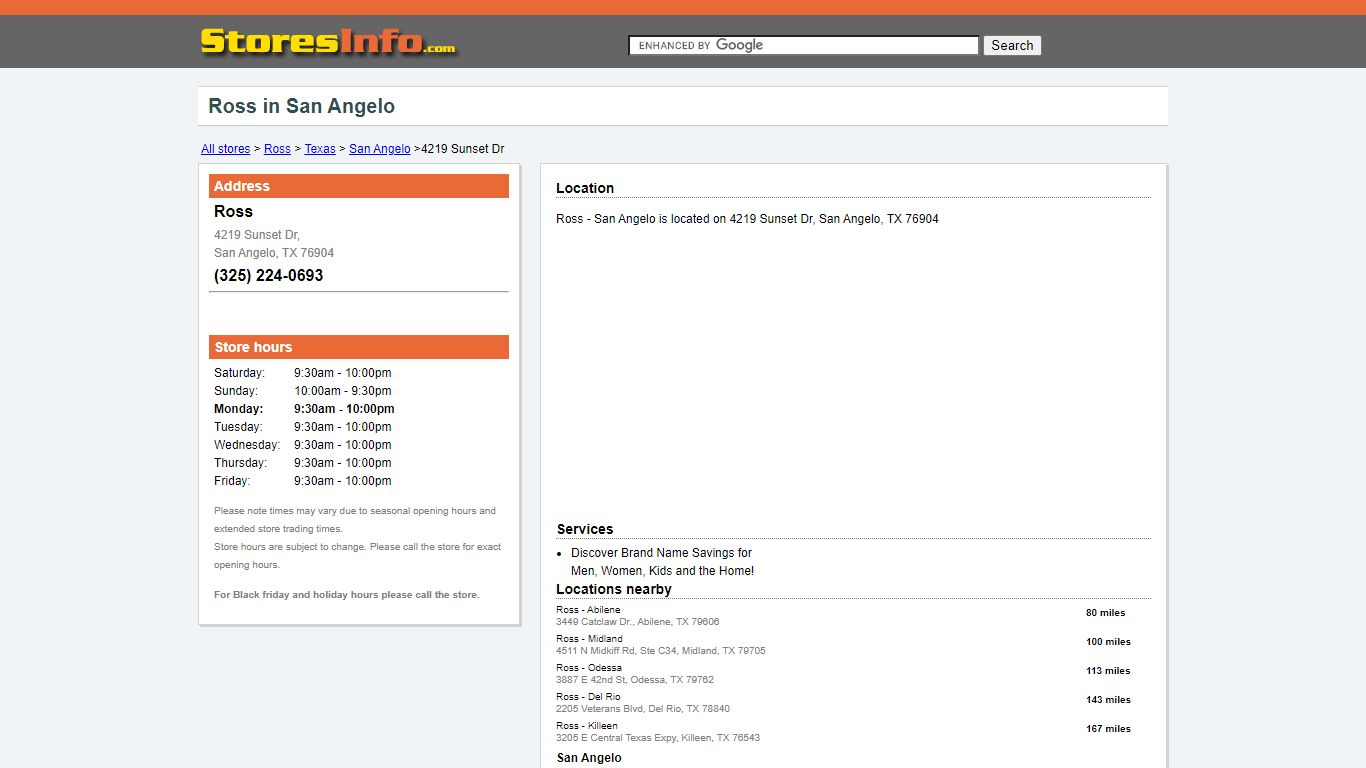Open the StoresInfo.com logo homepage
1366x768 pixels.
pos(328,42)
